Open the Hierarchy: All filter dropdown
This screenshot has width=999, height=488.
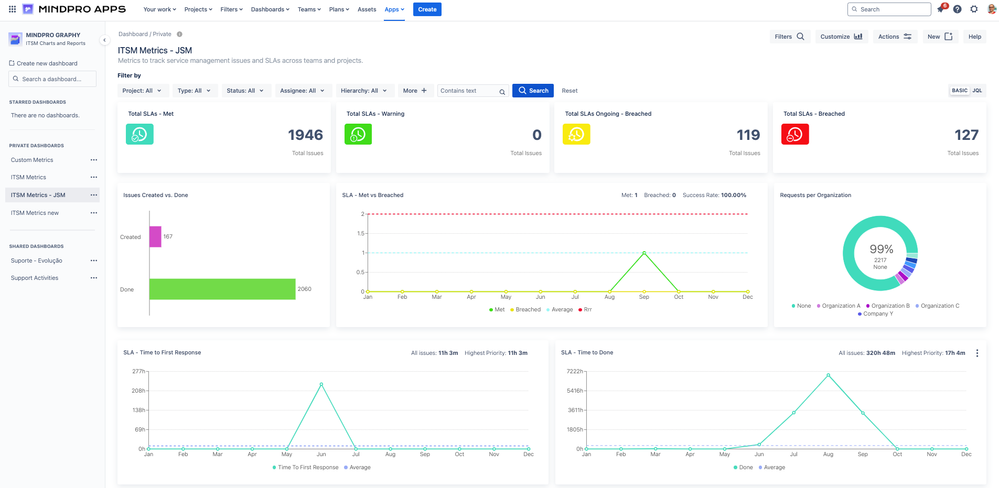point(365,91)
